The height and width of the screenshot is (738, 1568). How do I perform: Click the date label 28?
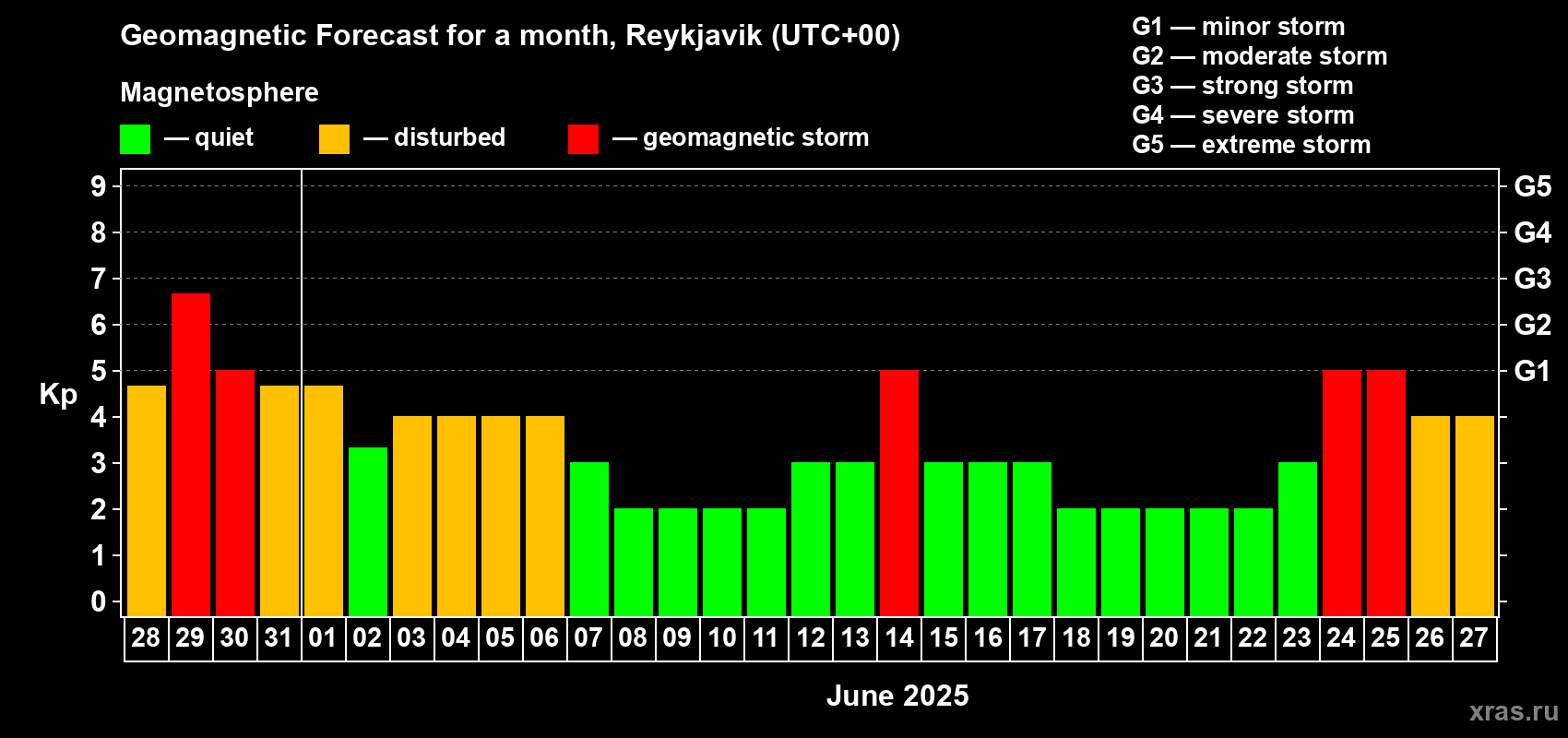[146, 638]
